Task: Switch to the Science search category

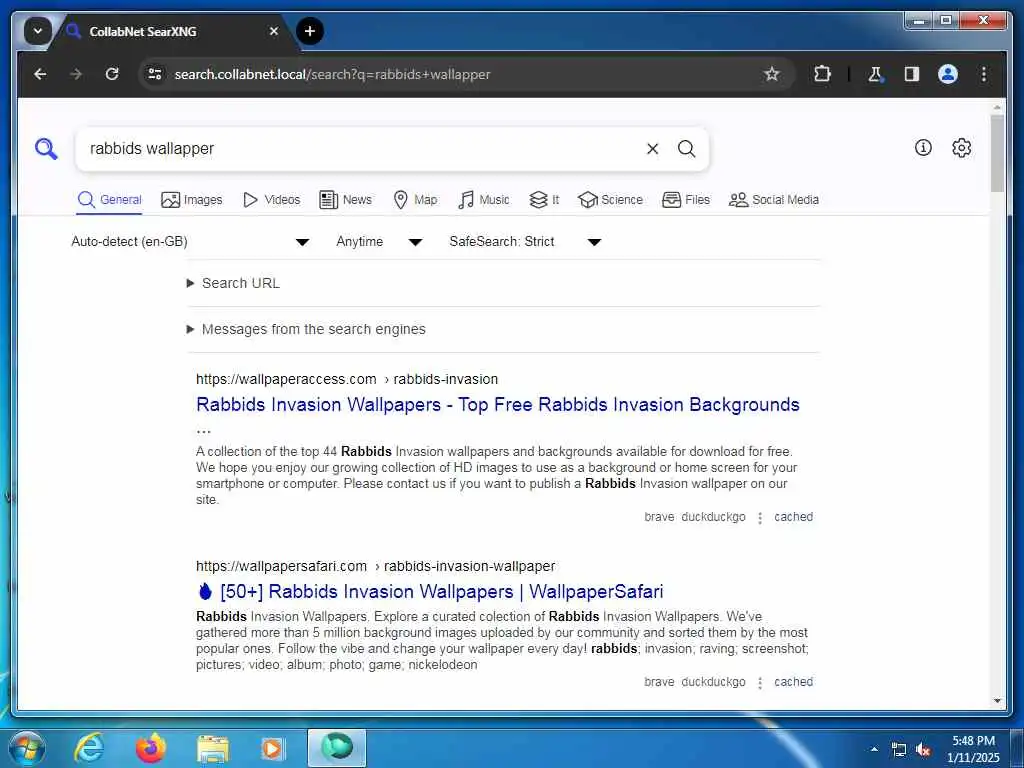Action: click(x=610, y=200)
